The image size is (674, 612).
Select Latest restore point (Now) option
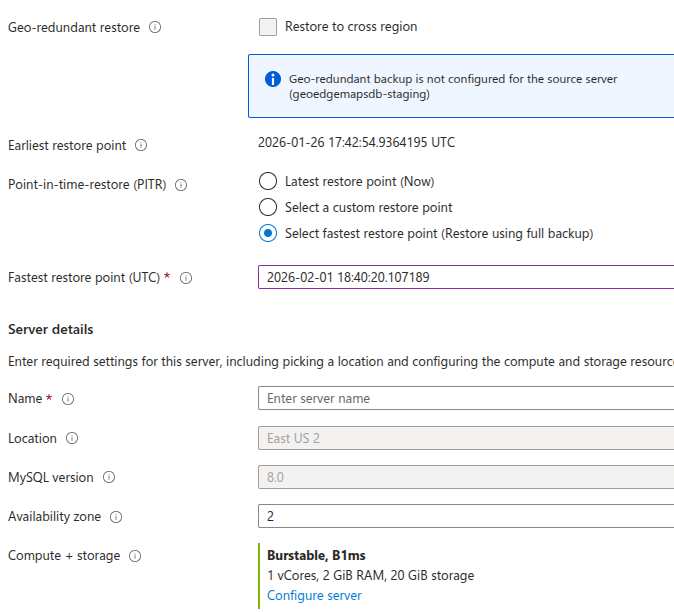click(x=268, y=181)
